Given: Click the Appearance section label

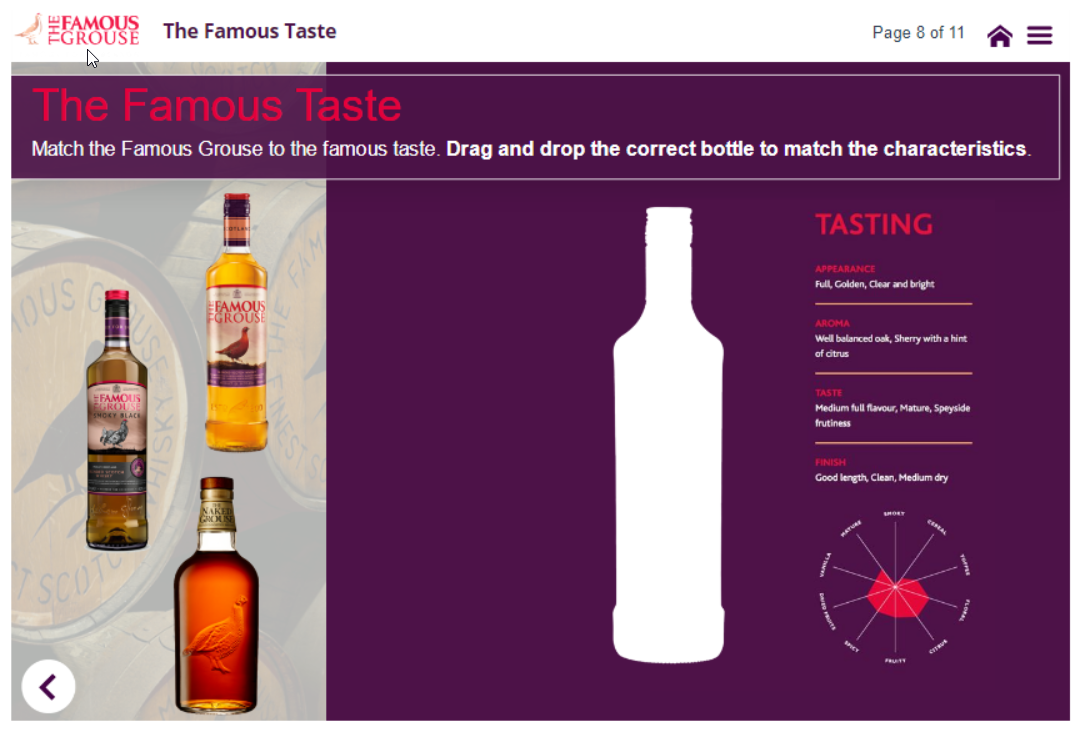Looking at the screenshot, I should point(845,269).
